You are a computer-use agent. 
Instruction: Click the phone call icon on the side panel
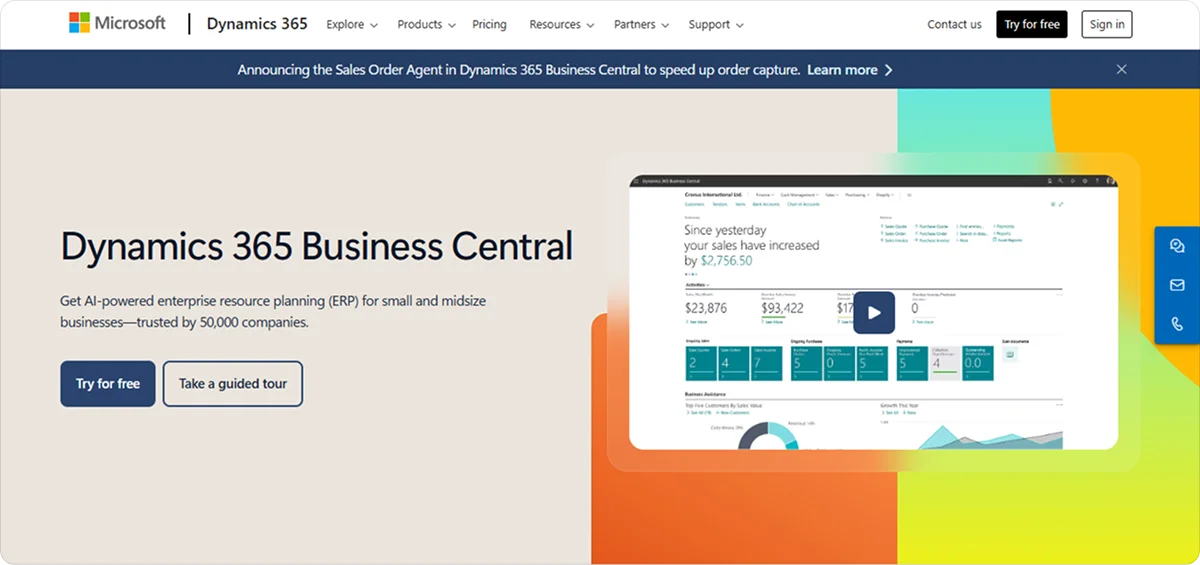[1177, 324]
